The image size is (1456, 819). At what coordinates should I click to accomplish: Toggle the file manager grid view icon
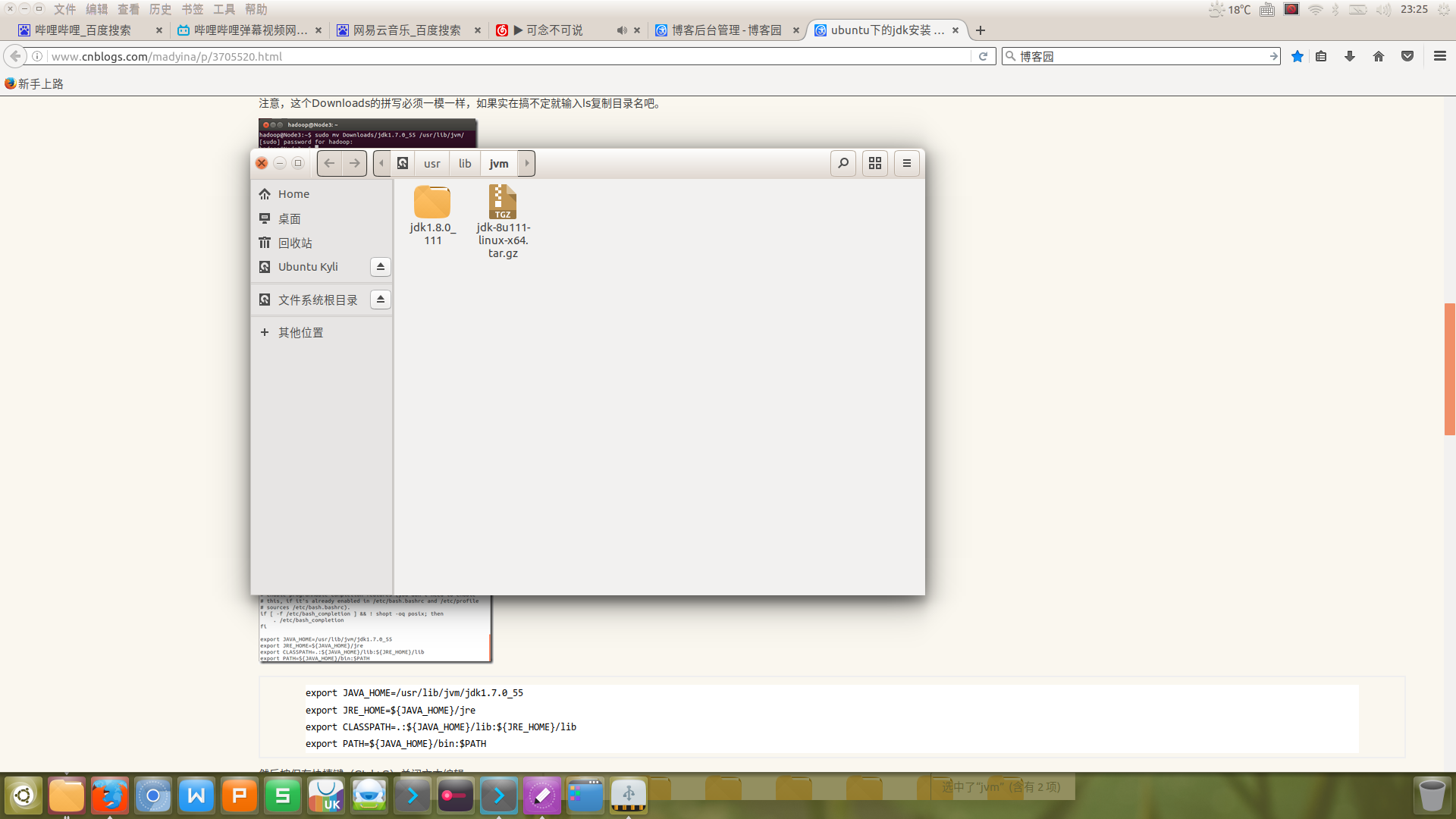[874, 163]
